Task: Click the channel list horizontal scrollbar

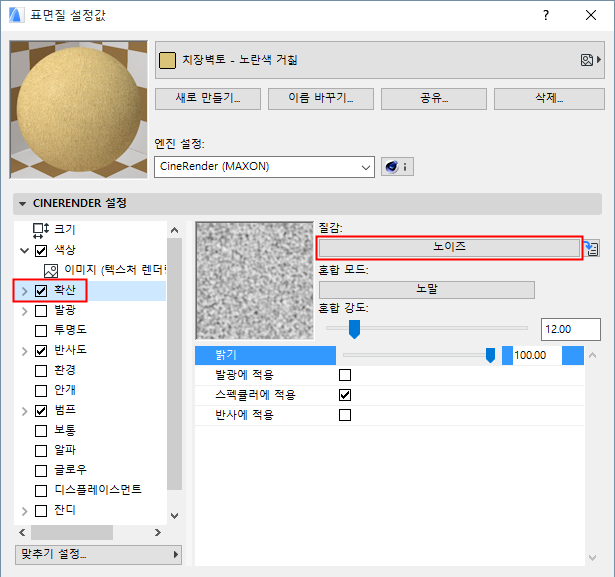Action: point(72,533)
